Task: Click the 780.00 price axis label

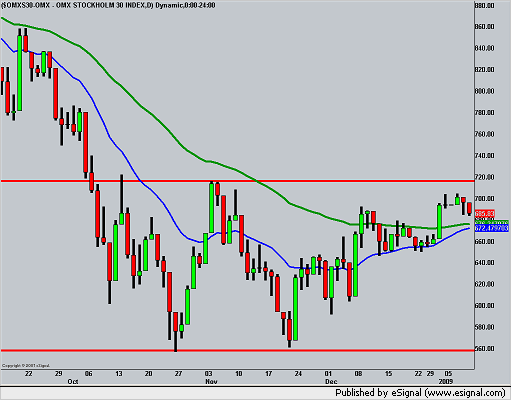Action: coord(485,113)
